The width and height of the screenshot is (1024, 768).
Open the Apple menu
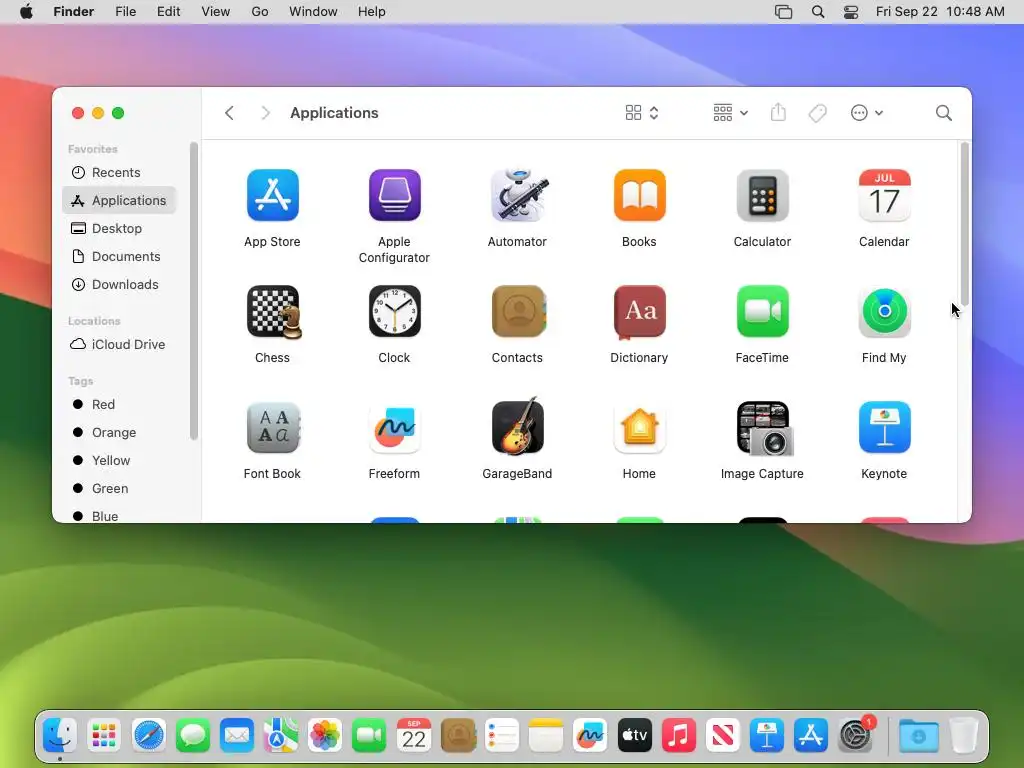(x=26, y=12)
